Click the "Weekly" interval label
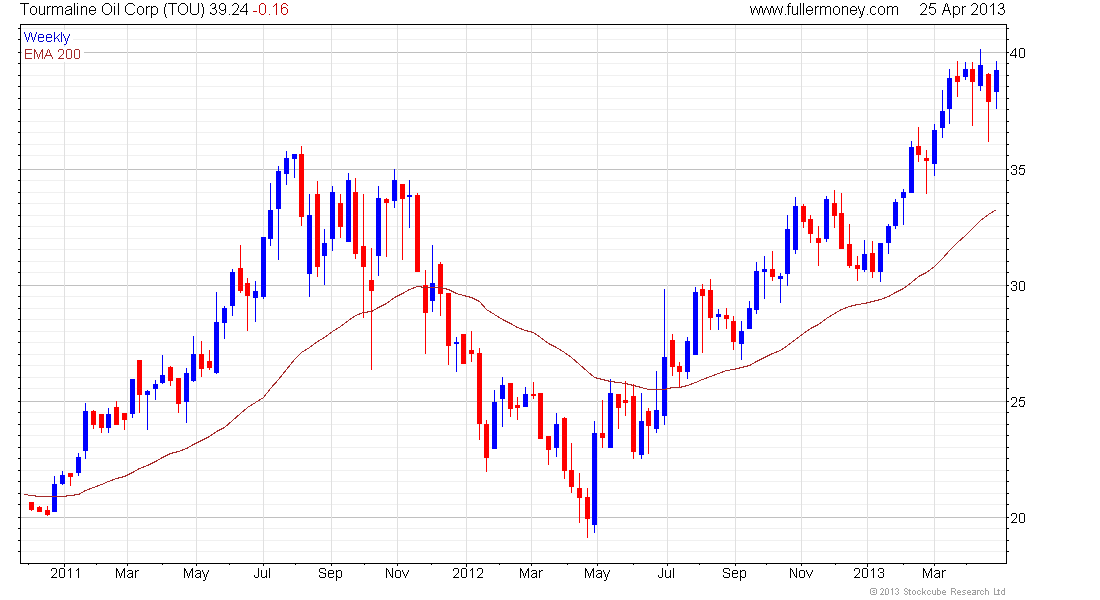 tap(47, 37)
